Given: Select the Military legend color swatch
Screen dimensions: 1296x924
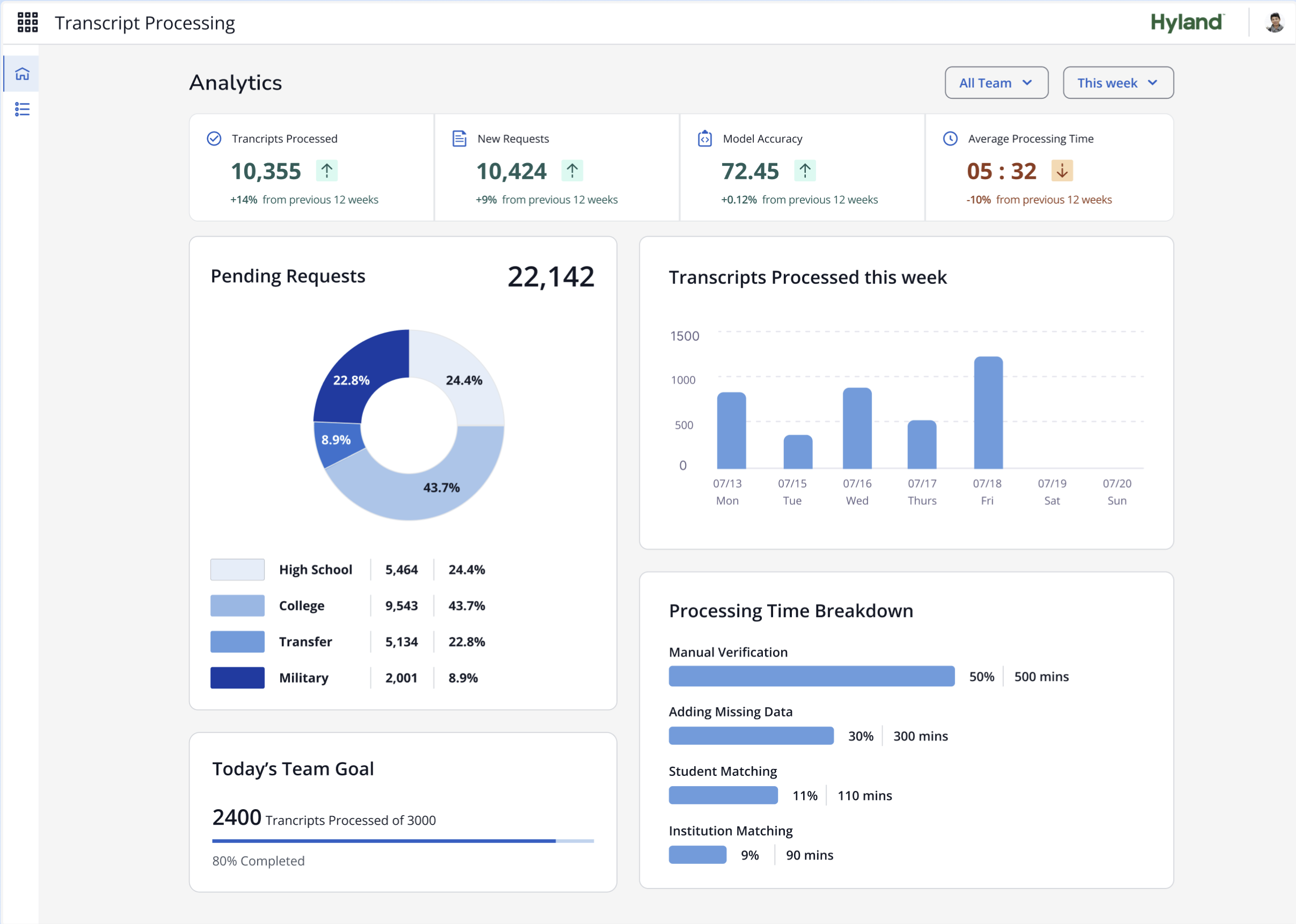Looking at the screenshot, I should click(237, 678).
